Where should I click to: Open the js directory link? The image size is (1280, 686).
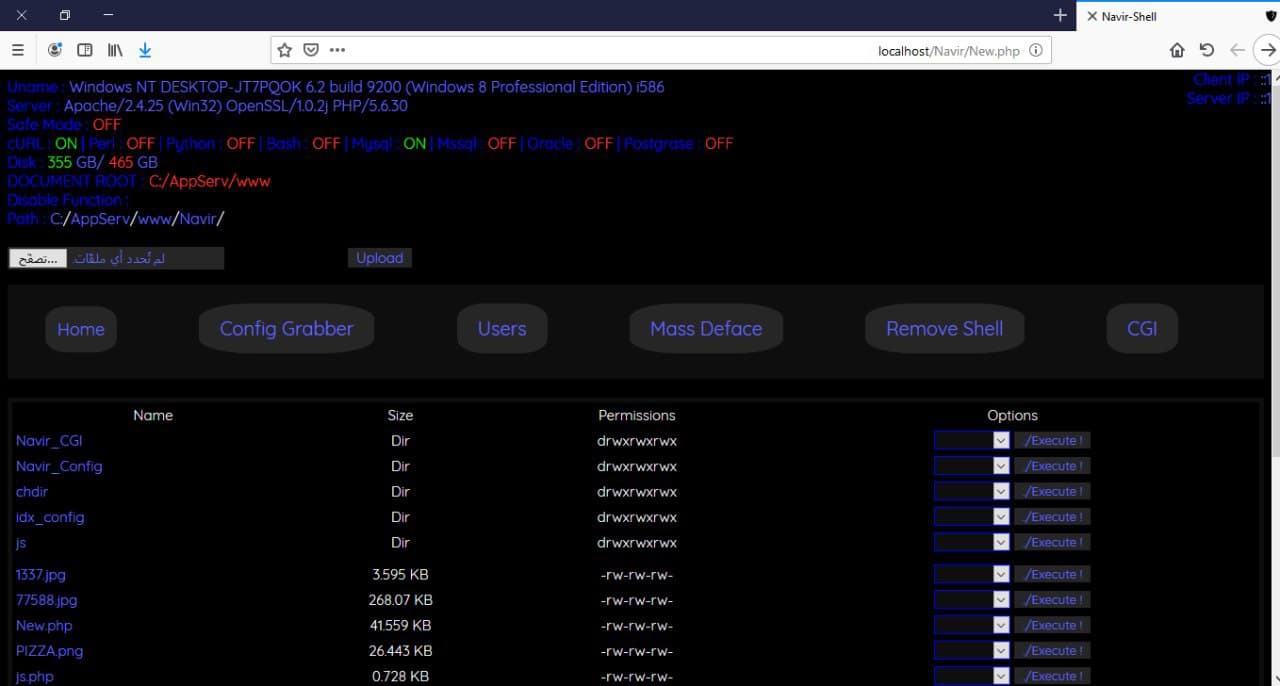click(21, 542)
